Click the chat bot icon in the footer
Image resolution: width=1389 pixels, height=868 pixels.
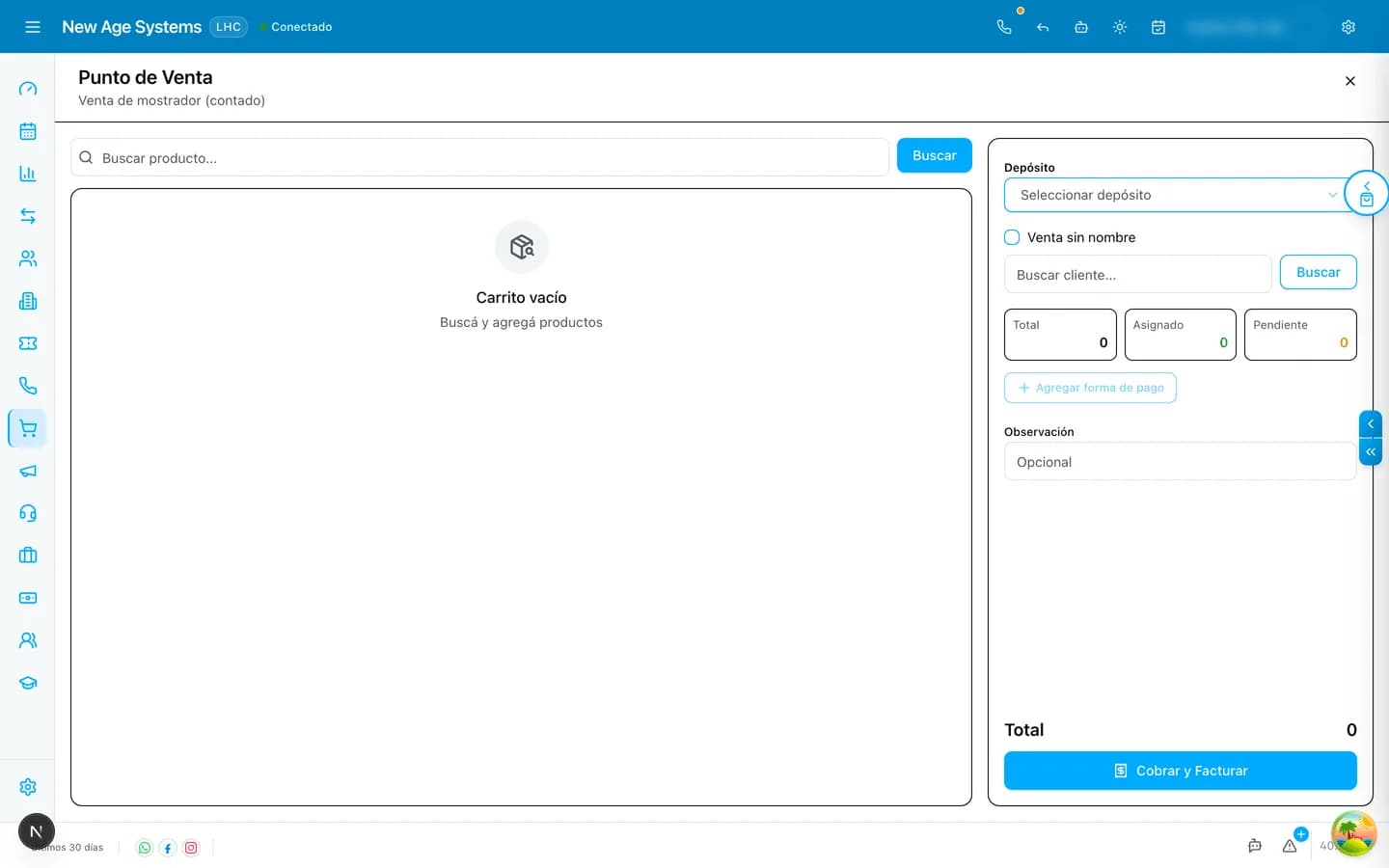tap(1255, 846)
